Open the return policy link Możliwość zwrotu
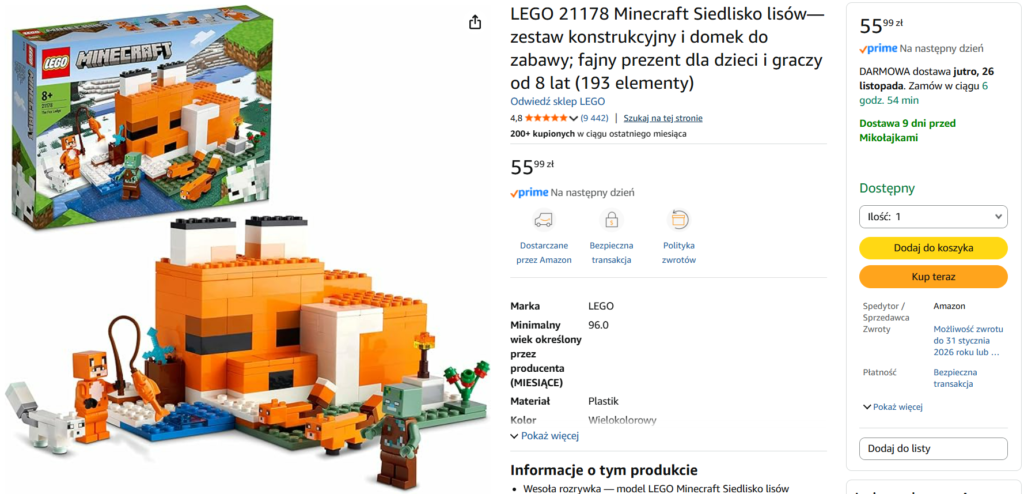 (967, 341)
